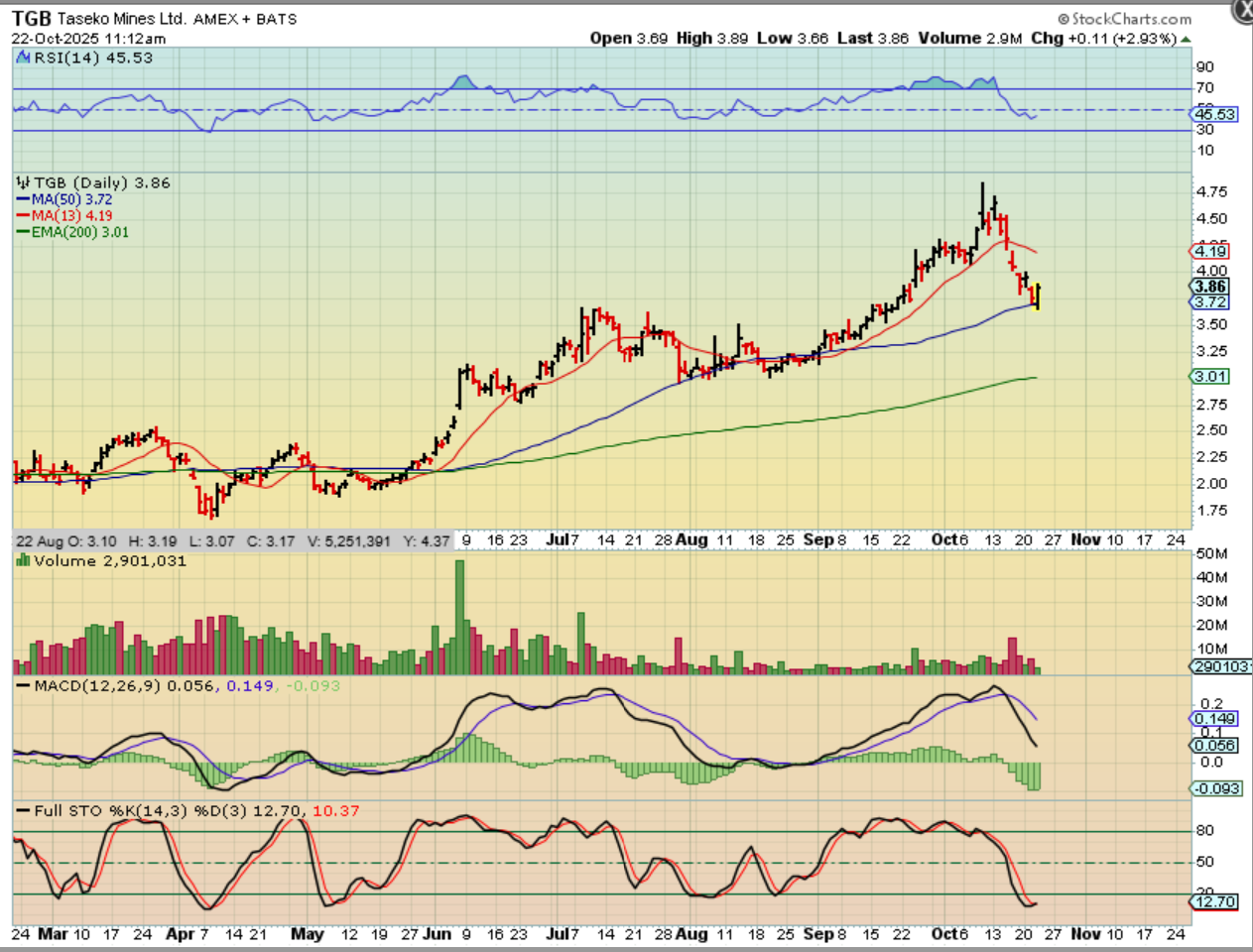
Task: Click the TGB (Daily) price bars icon
Action: [x=23, y=182]
